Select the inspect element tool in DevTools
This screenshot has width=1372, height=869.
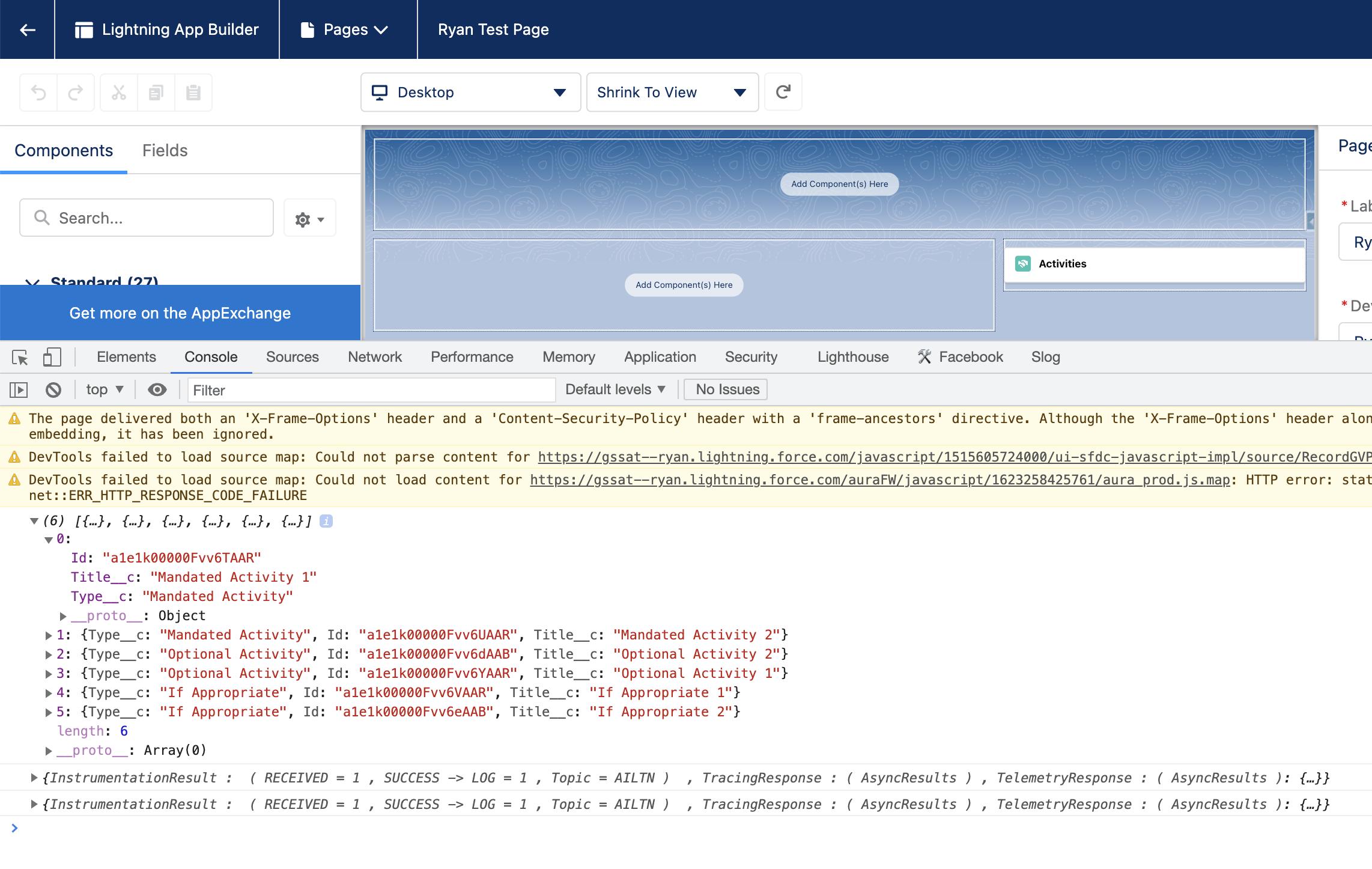[x=20, y=357]
